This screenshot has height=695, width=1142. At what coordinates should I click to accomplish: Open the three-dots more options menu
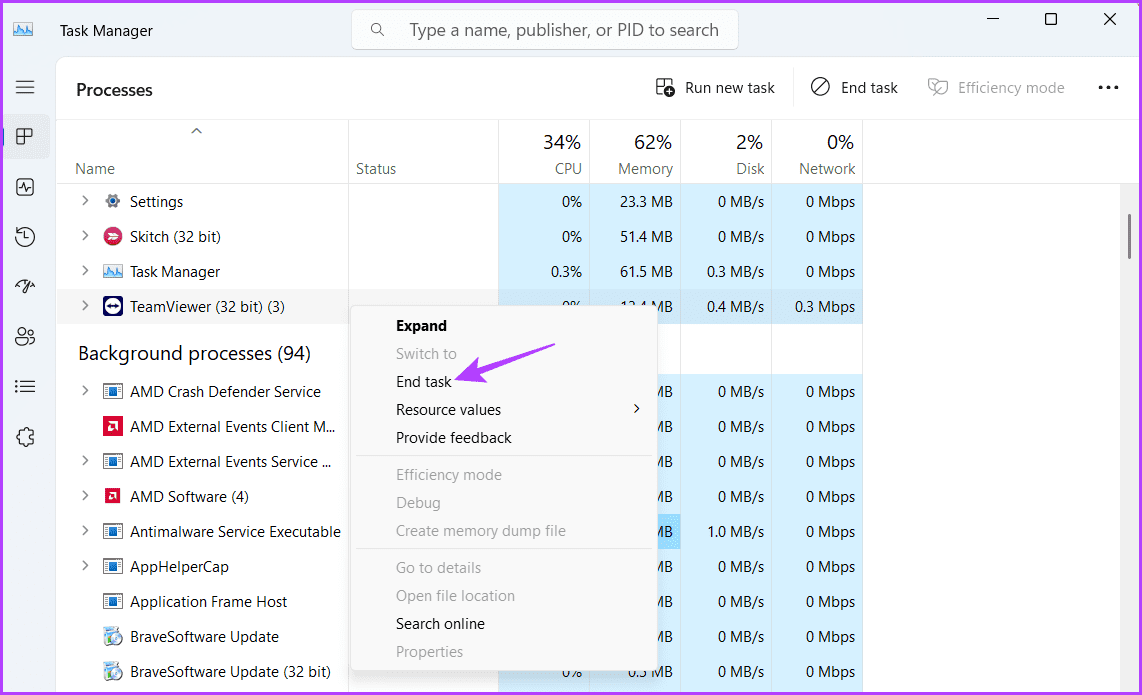tap(1108, 87)
